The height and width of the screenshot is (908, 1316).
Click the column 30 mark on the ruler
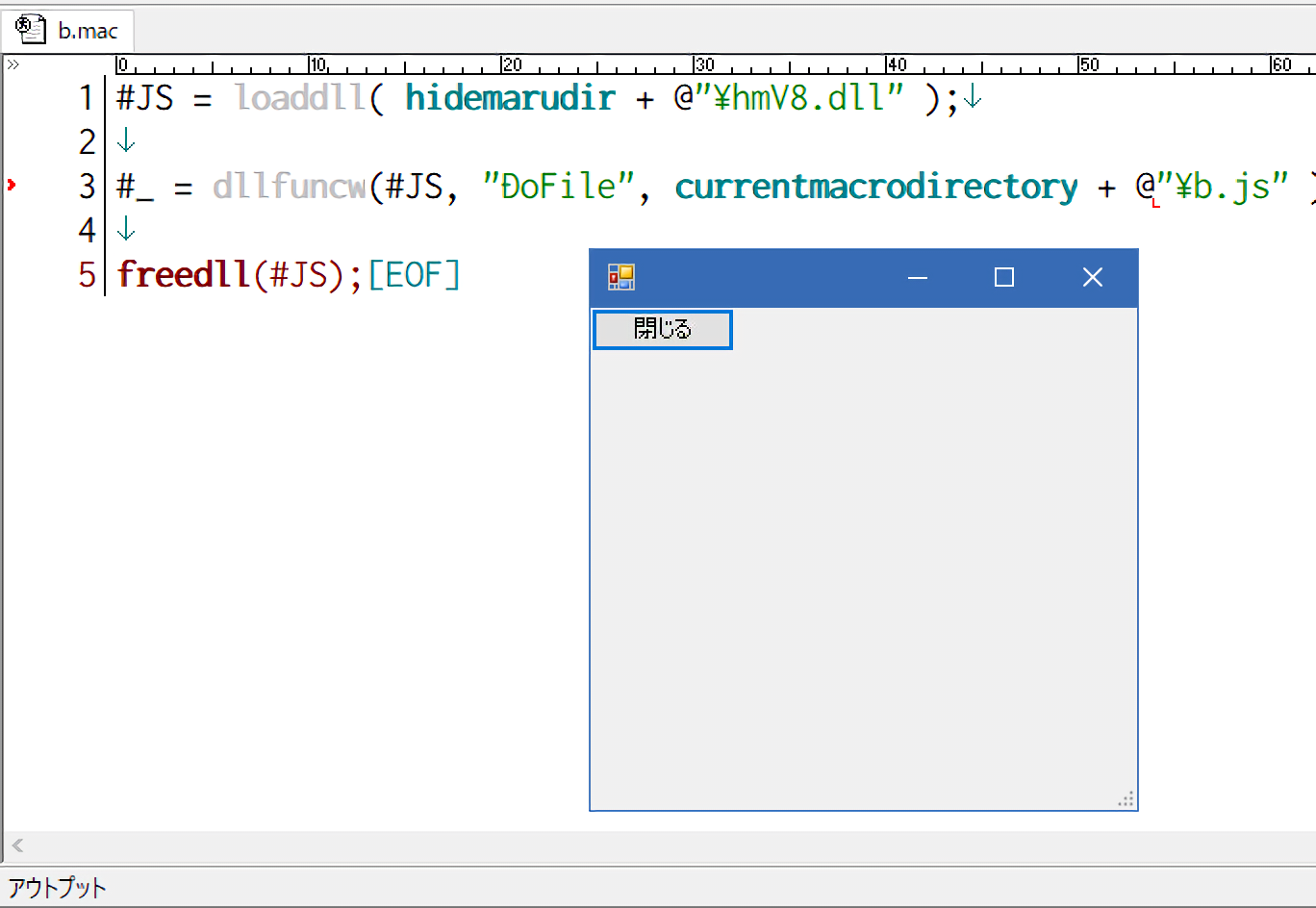703,65
